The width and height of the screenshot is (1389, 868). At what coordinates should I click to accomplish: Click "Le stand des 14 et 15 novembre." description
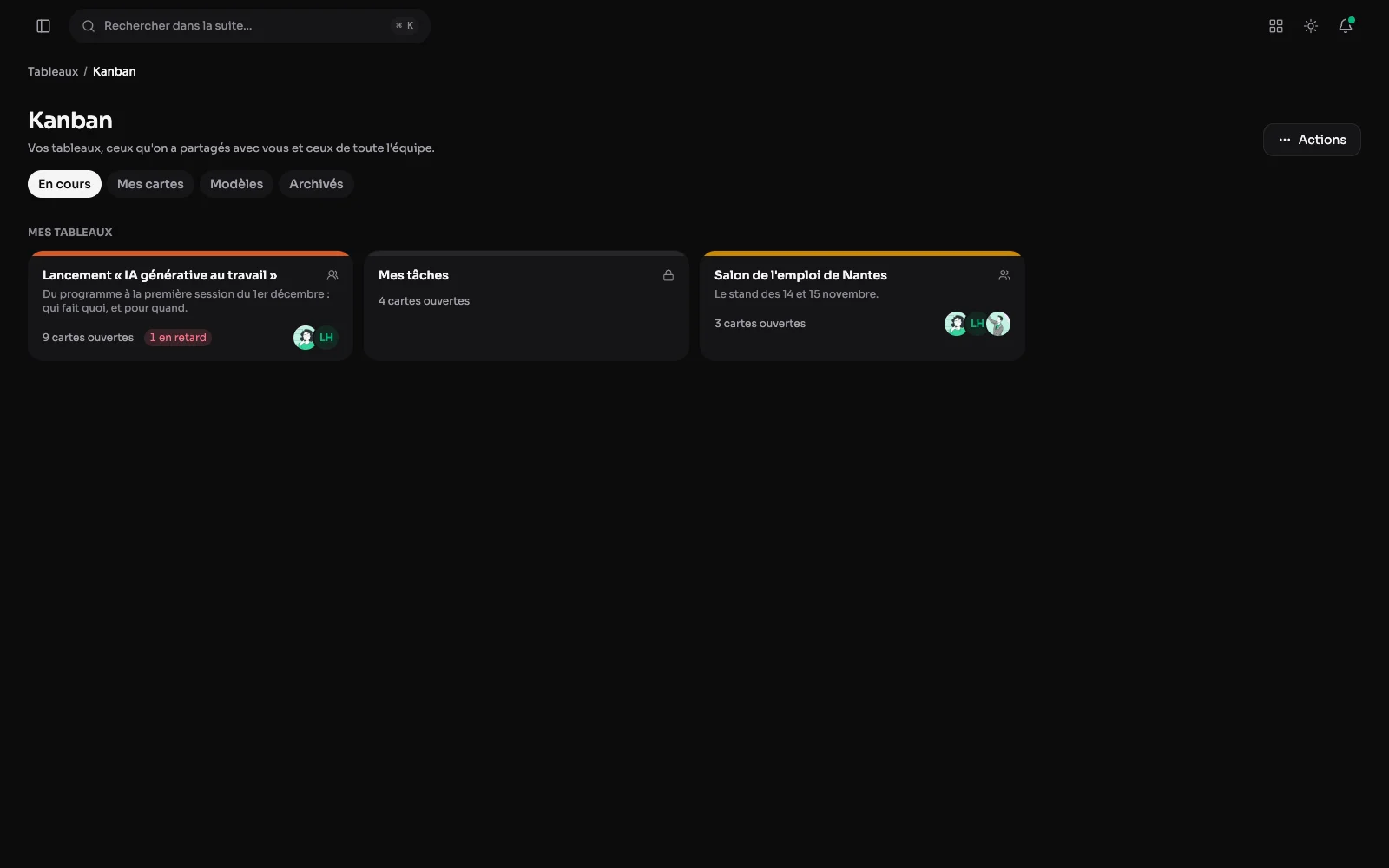[796, 294]
